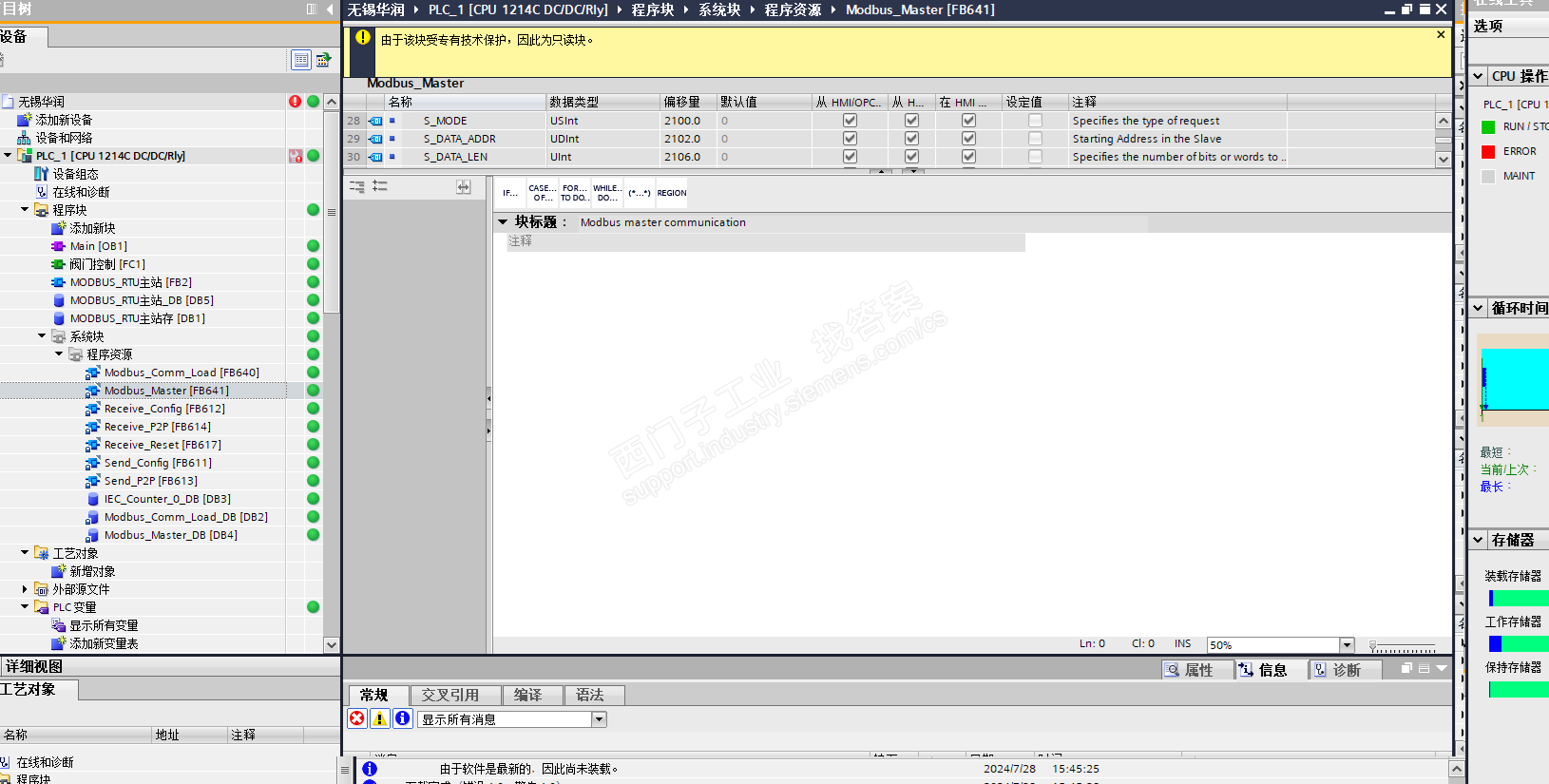Click the details export icon beside overview icon

click(x=323, y=60)
